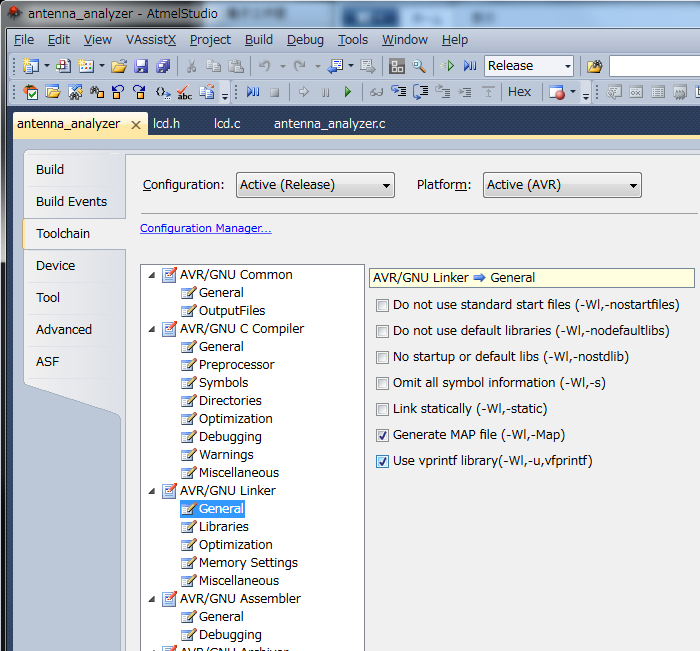Open the Device Programming grid icon

coord(397,66)
